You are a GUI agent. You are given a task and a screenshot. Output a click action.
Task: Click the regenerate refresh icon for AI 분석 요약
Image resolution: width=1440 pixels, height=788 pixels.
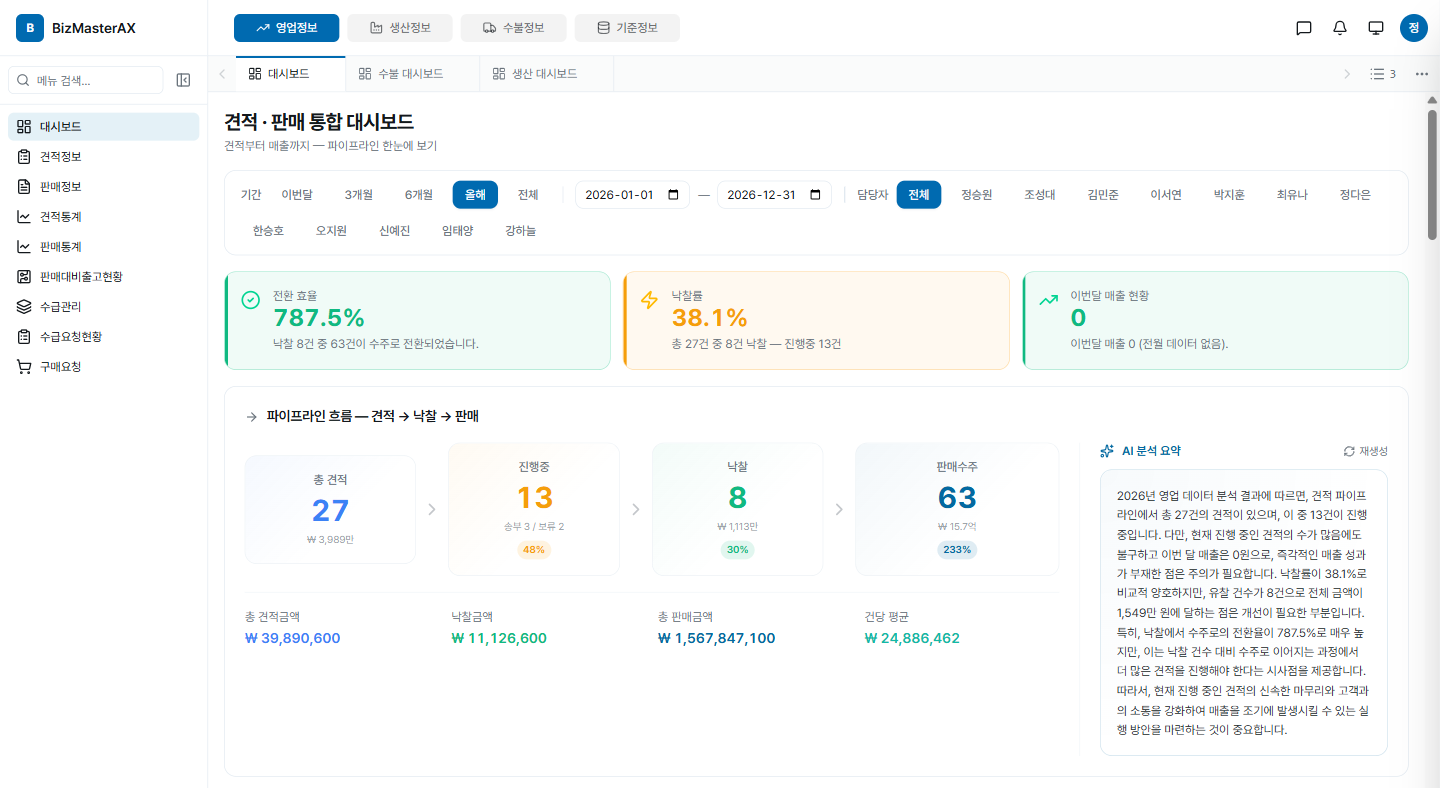coord(1349,451)
